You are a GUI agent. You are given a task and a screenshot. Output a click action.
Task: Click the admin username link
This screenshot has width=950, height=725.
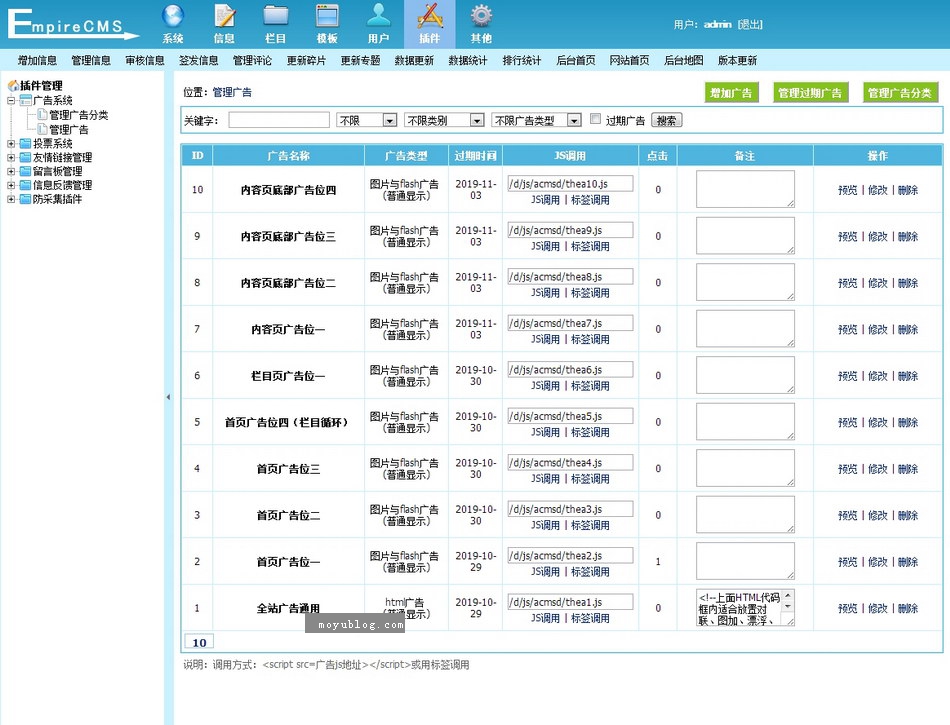[717, 24]
